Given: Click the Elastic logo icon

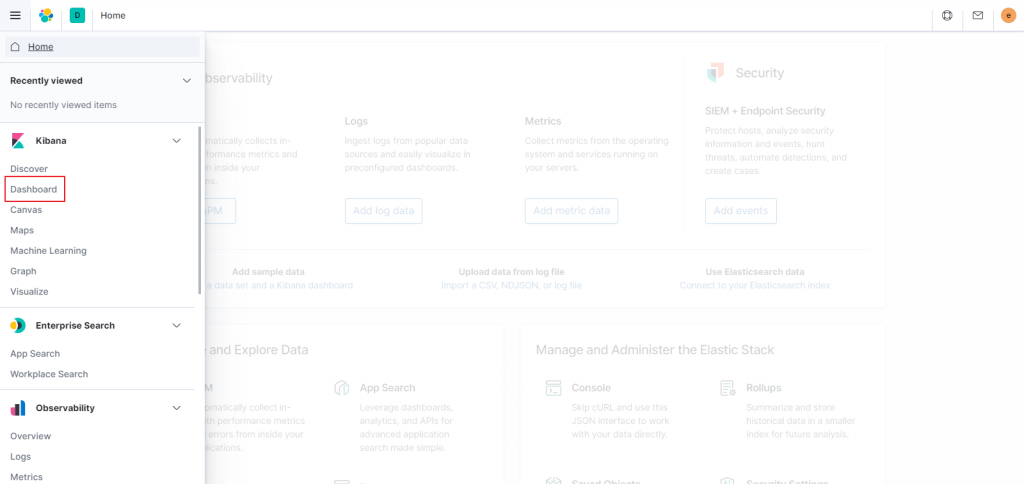Looking at the screenshot, I should (x=46, y=15).
